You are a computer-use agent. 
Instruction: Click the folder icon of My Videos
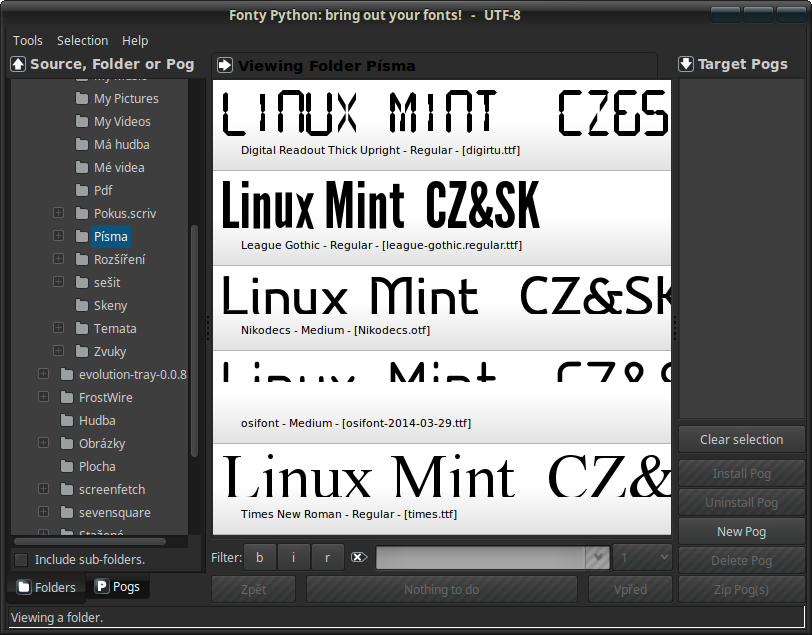[x=82, y=121]
